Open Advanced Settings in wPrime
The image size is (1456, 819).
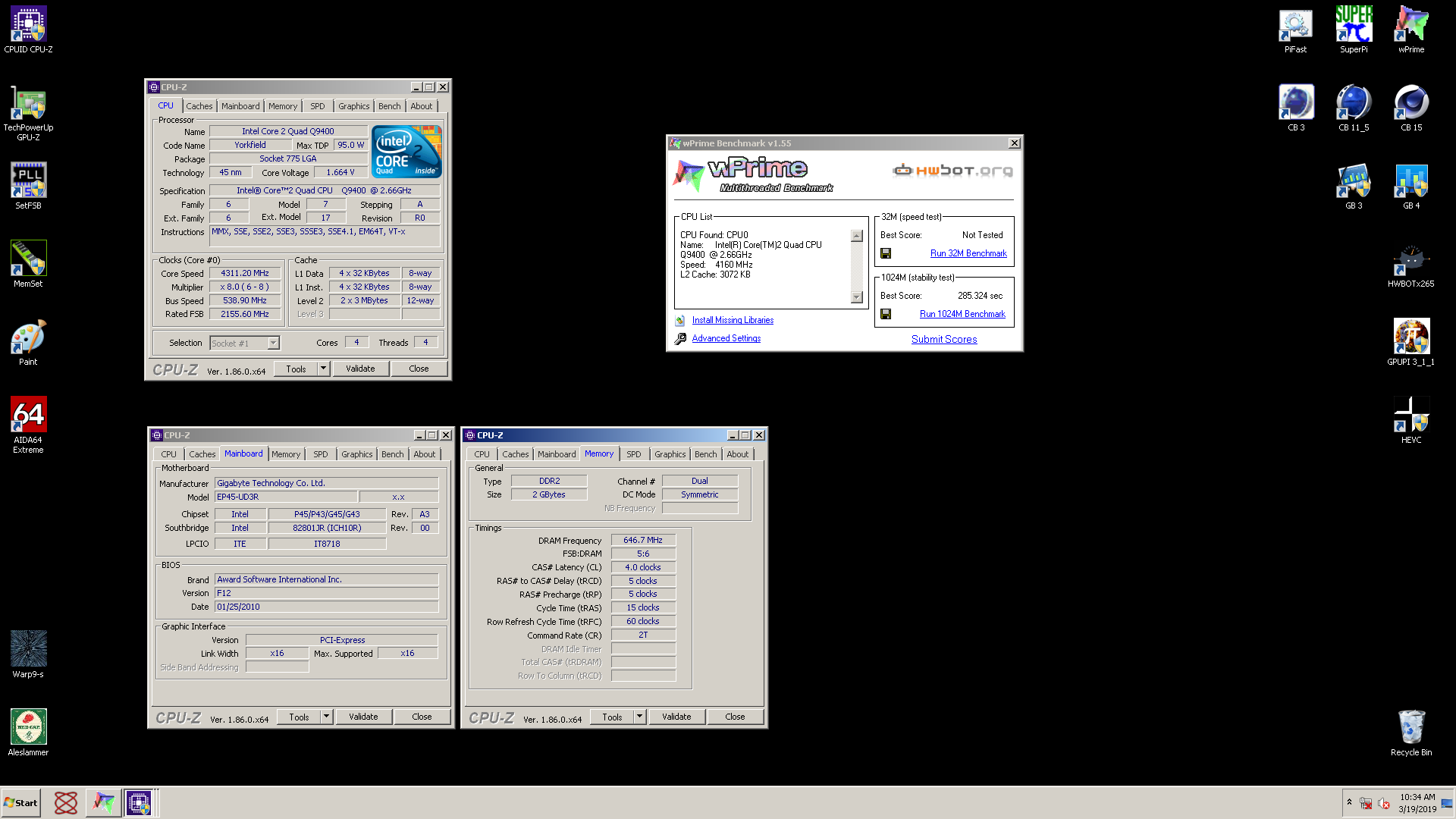726,338
